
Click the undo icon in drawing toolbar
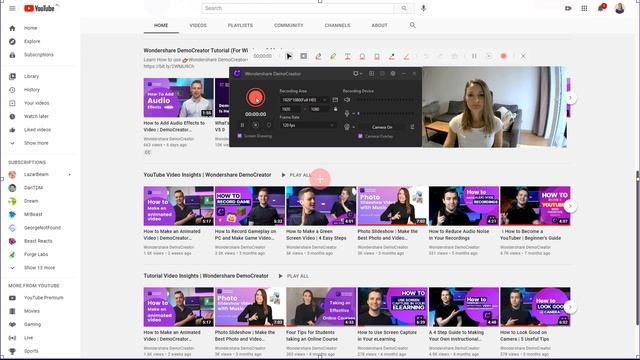tap(426, 56)
